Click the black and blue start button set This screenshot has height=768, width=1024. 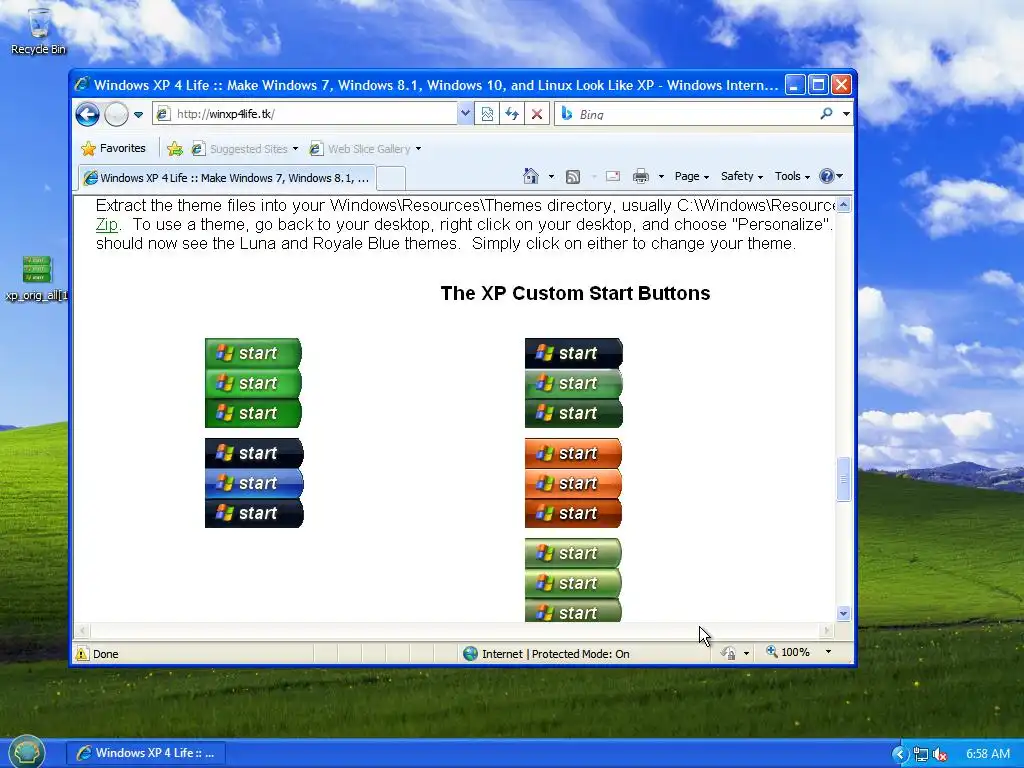pyautogui.click(x=254, y=483)
